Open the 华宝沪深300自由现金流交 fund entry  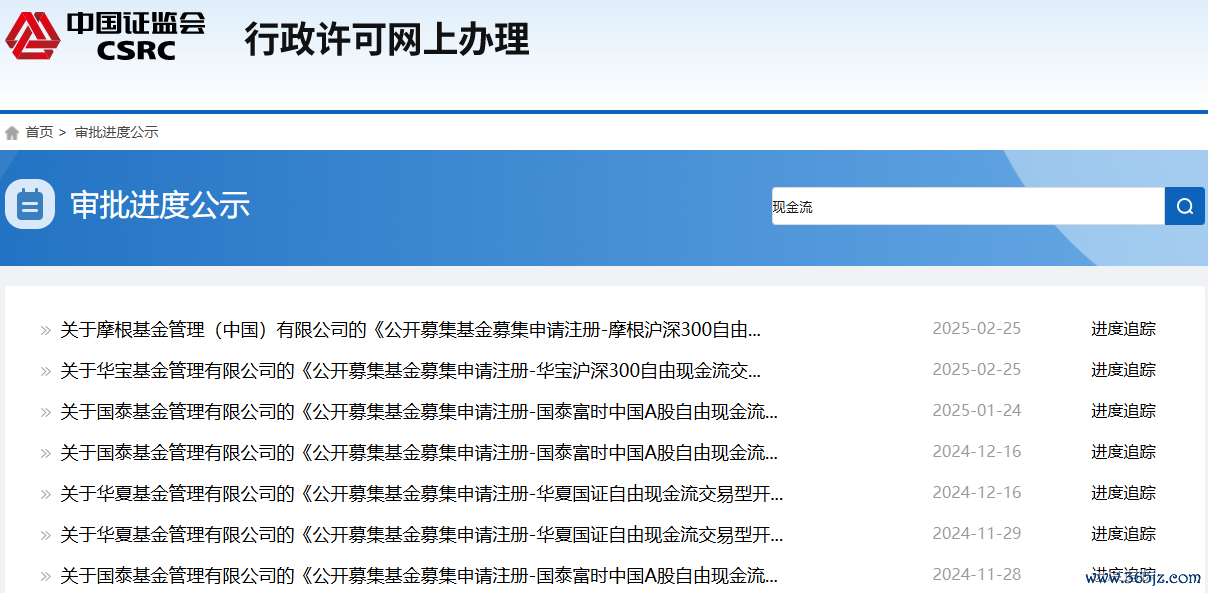tap(410, 370)
